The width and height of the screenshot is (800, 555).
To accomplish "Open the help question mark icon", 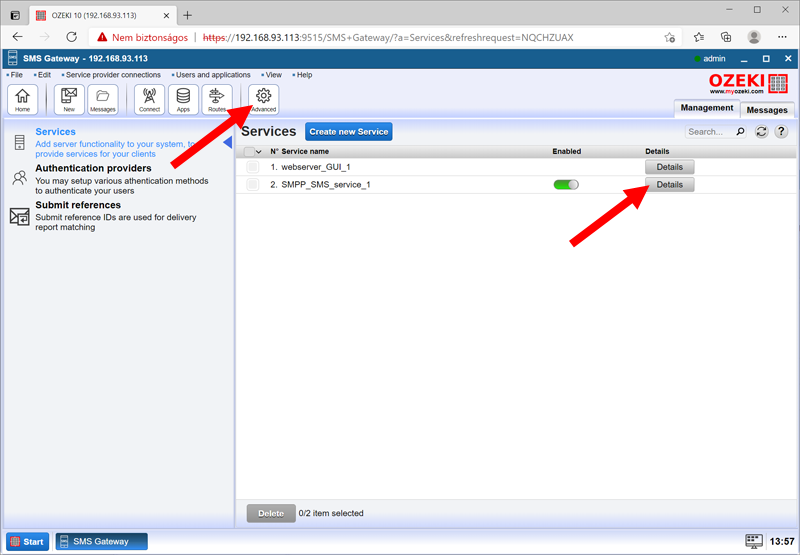I will point(781,132).
